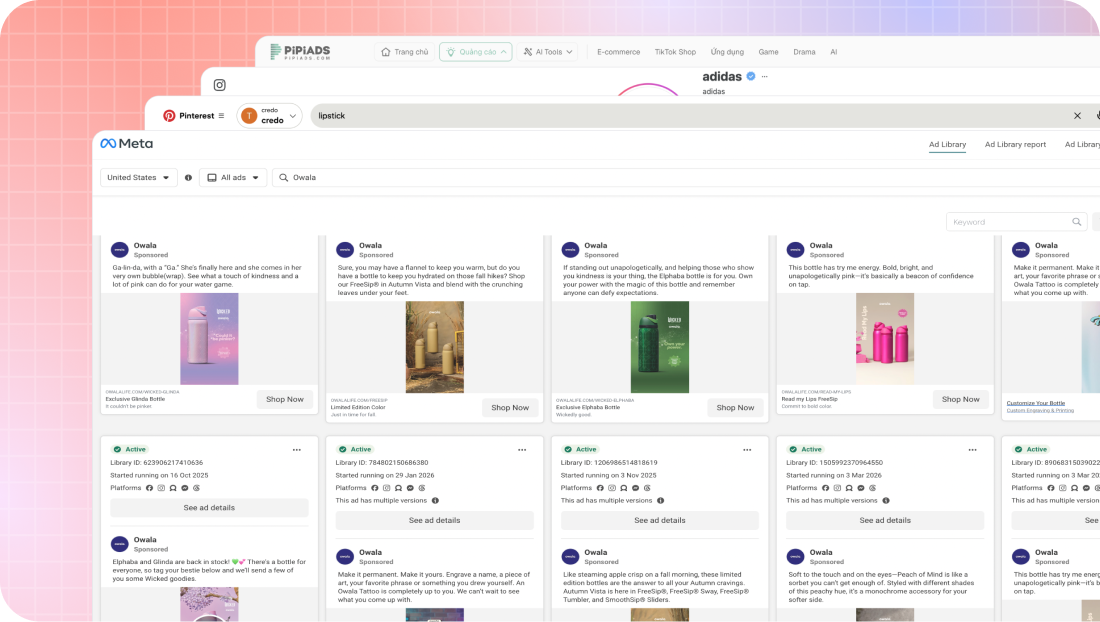The width and height of the screenshot is (1100, 622).
Task: Click multiple versions info icon for ad 784802150686380
Action: (x=435, y=501)
